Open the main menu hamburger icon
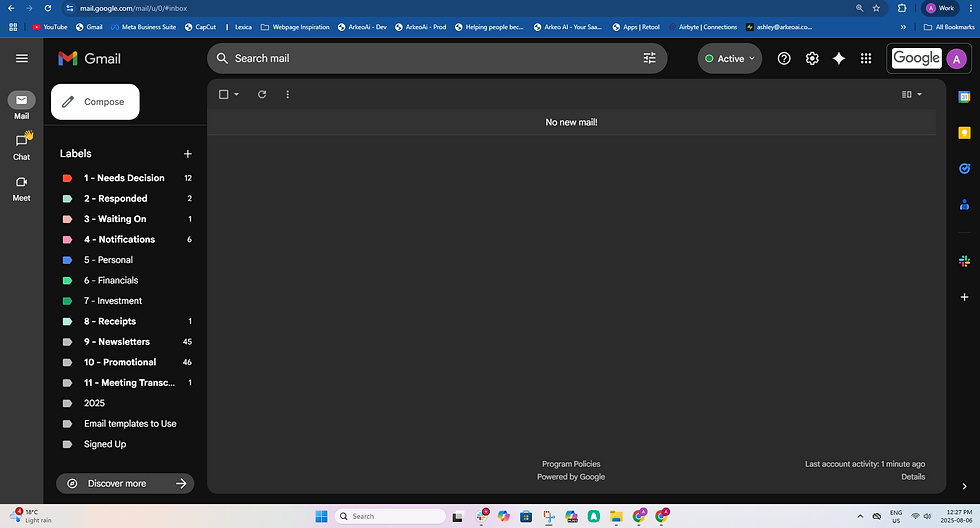This screenshot has height=528, width=980. [22, 58]
